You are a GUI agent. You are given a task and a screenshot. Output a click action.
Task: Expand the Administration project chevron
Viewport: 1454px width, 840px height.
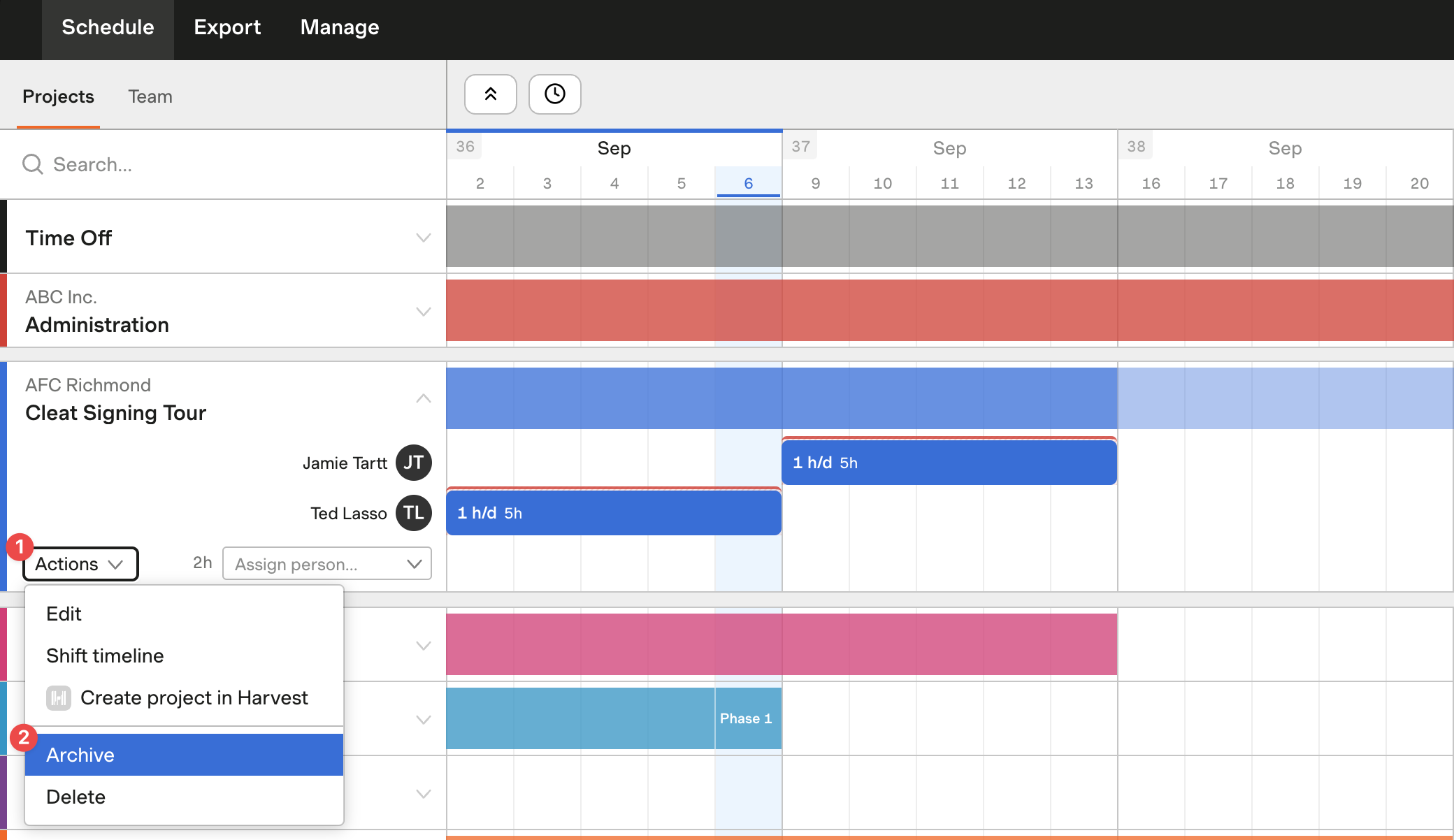click(x=423, y=312)
